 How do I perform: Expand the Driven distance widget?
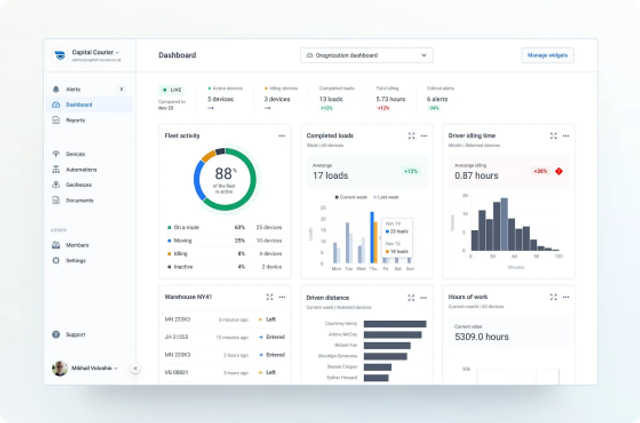411,298
